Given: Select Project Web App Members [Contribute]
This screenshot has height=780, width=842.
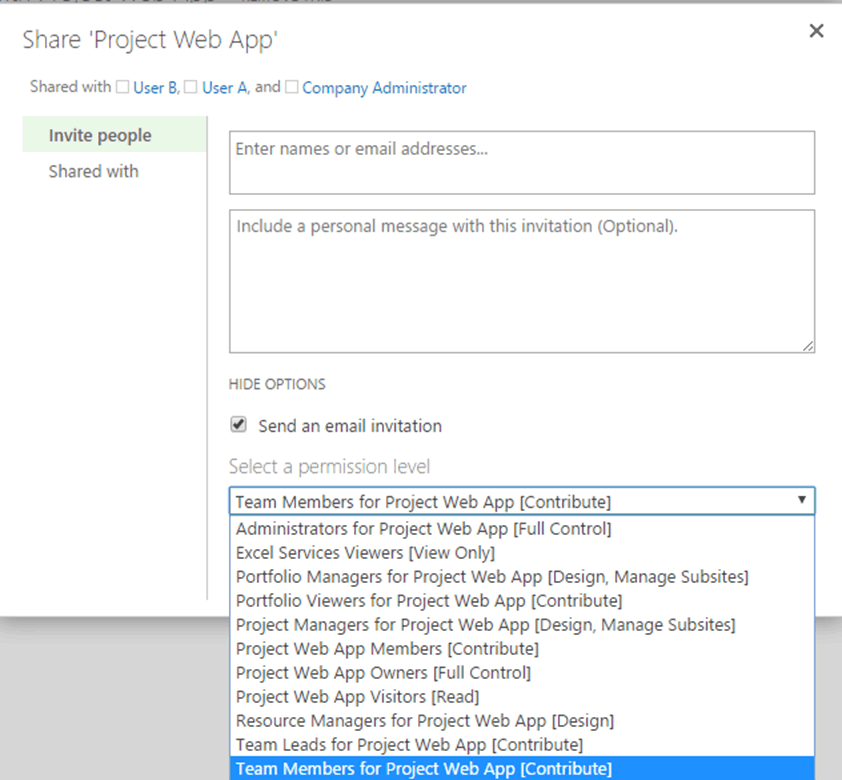Looking at the screenshot, I should (x=522, y=648).
